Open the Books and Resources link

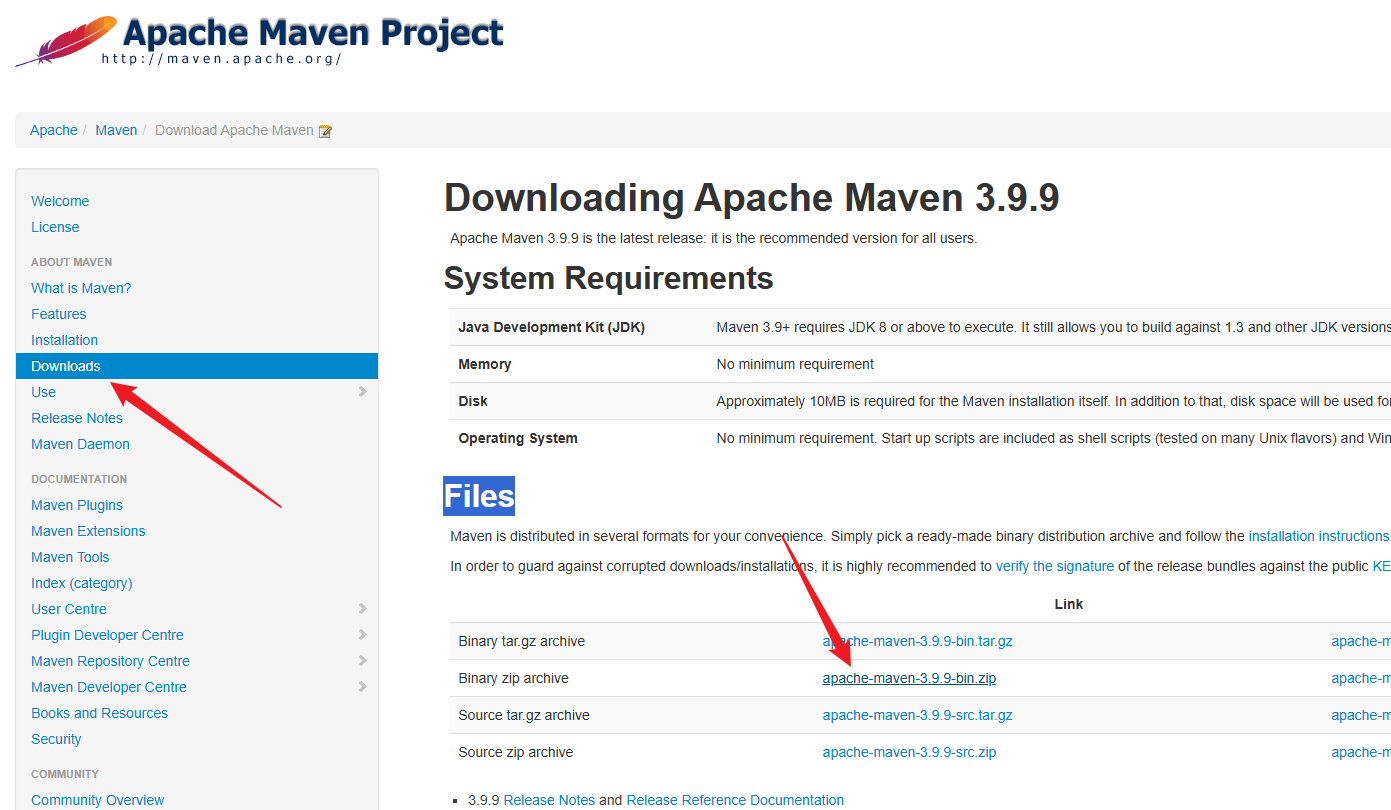pos(99,713)
